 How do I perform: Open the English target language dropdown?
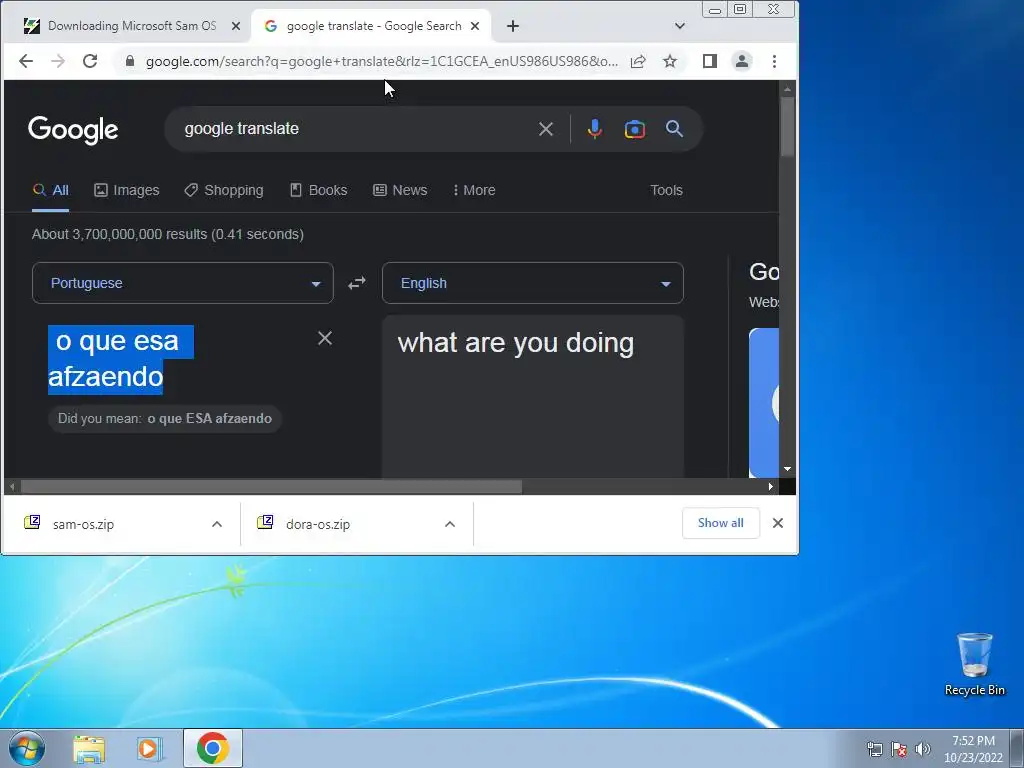click(533, 283)
